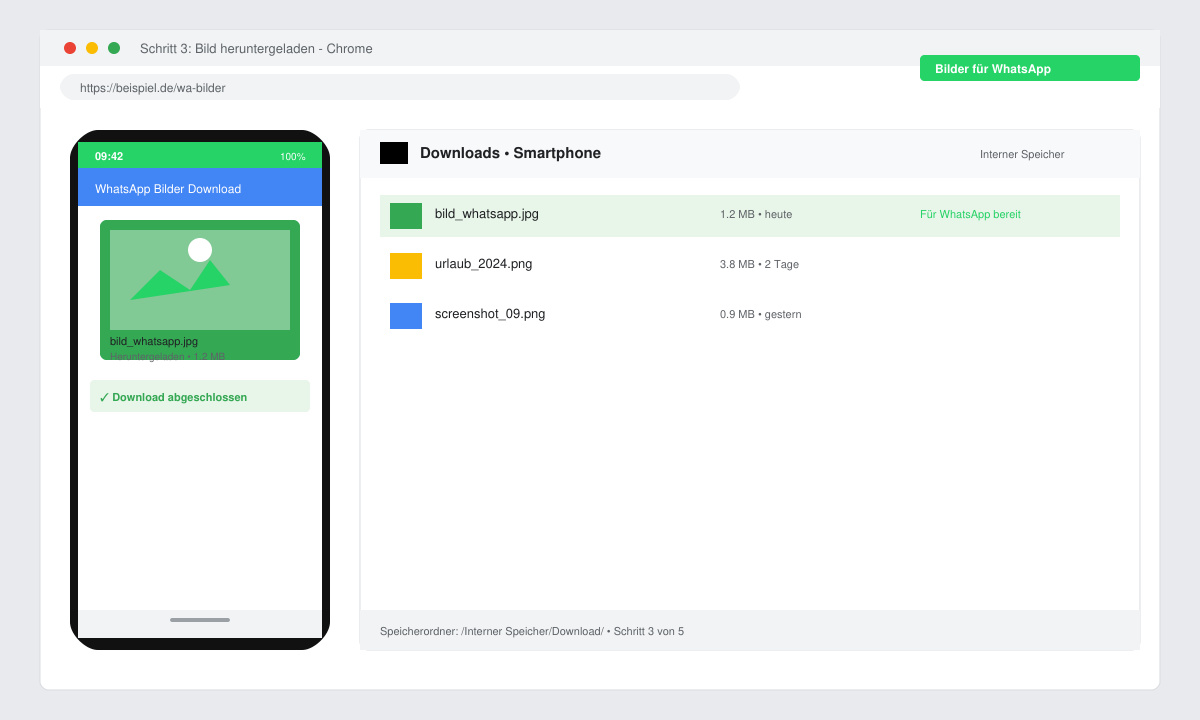
Task: Click the green Bilder für WhatsApp button
Action: tap(1029, 68)
